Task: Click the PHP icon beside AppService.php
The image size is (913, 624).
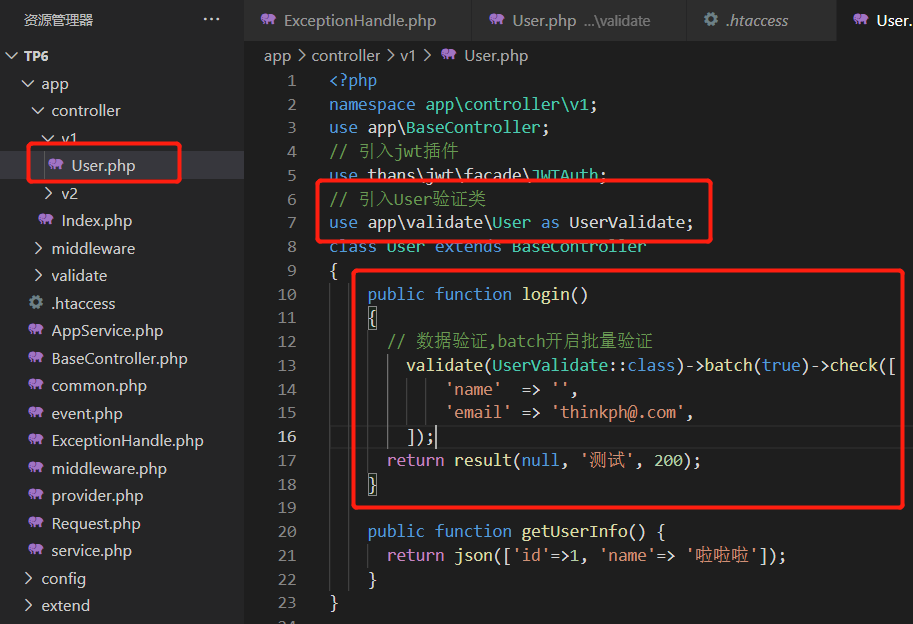Action: [x=36, y=331]
